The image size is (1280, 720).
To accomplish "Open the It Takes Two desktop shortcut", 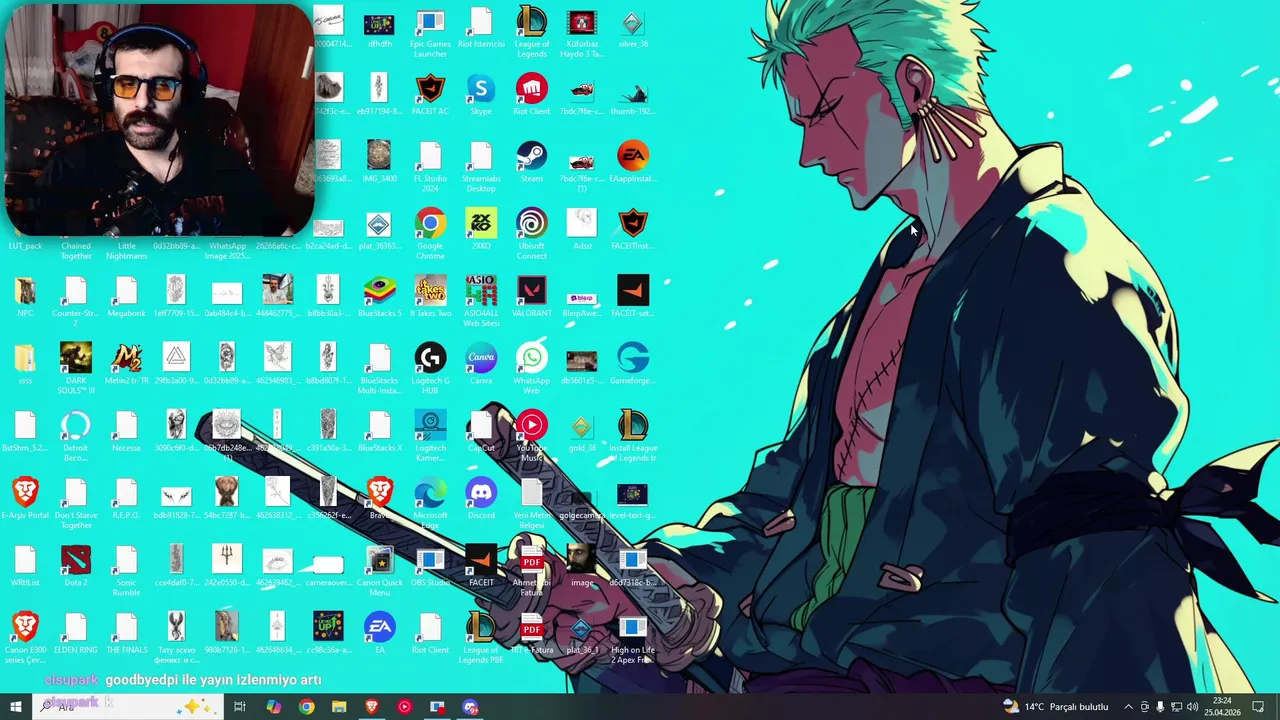I will point(430,297).
